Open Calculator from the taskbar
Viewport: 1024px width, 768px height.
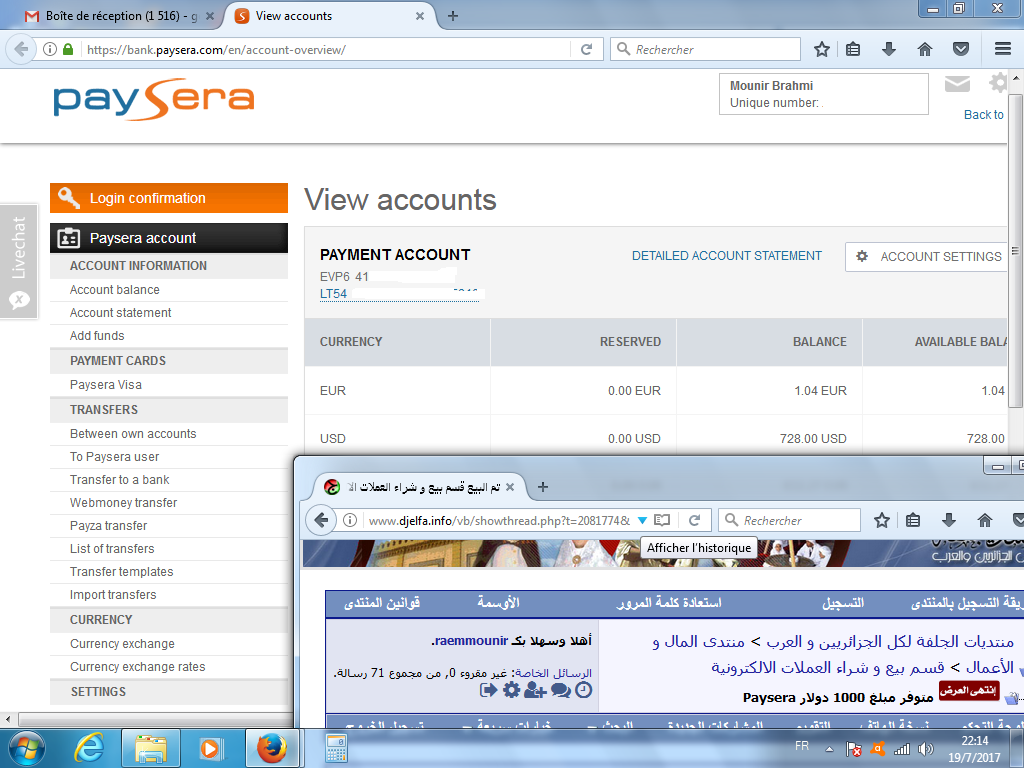336,748
